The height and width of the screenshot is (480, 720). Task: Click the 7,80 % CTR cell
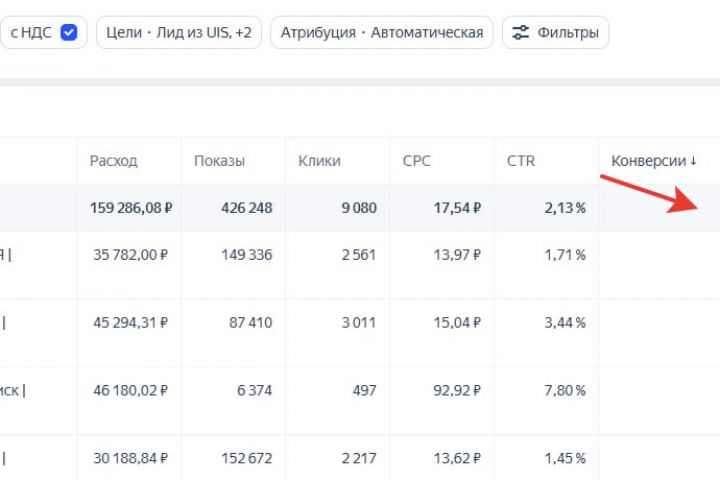pyautogui.click(x=565, y=390)
